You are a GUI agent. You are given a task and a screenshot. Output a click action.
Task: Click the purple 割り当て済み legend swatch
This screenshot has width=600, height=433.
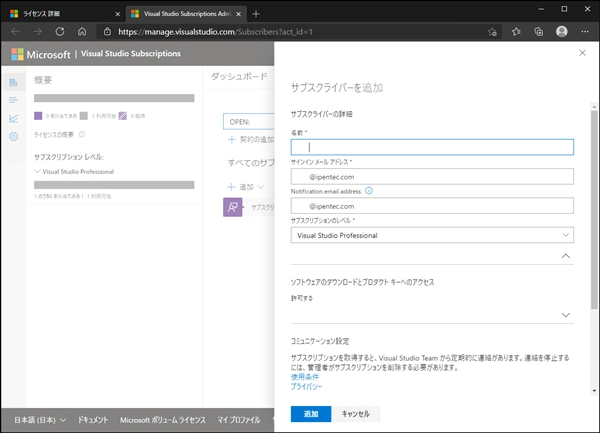(x=38, y=116)
